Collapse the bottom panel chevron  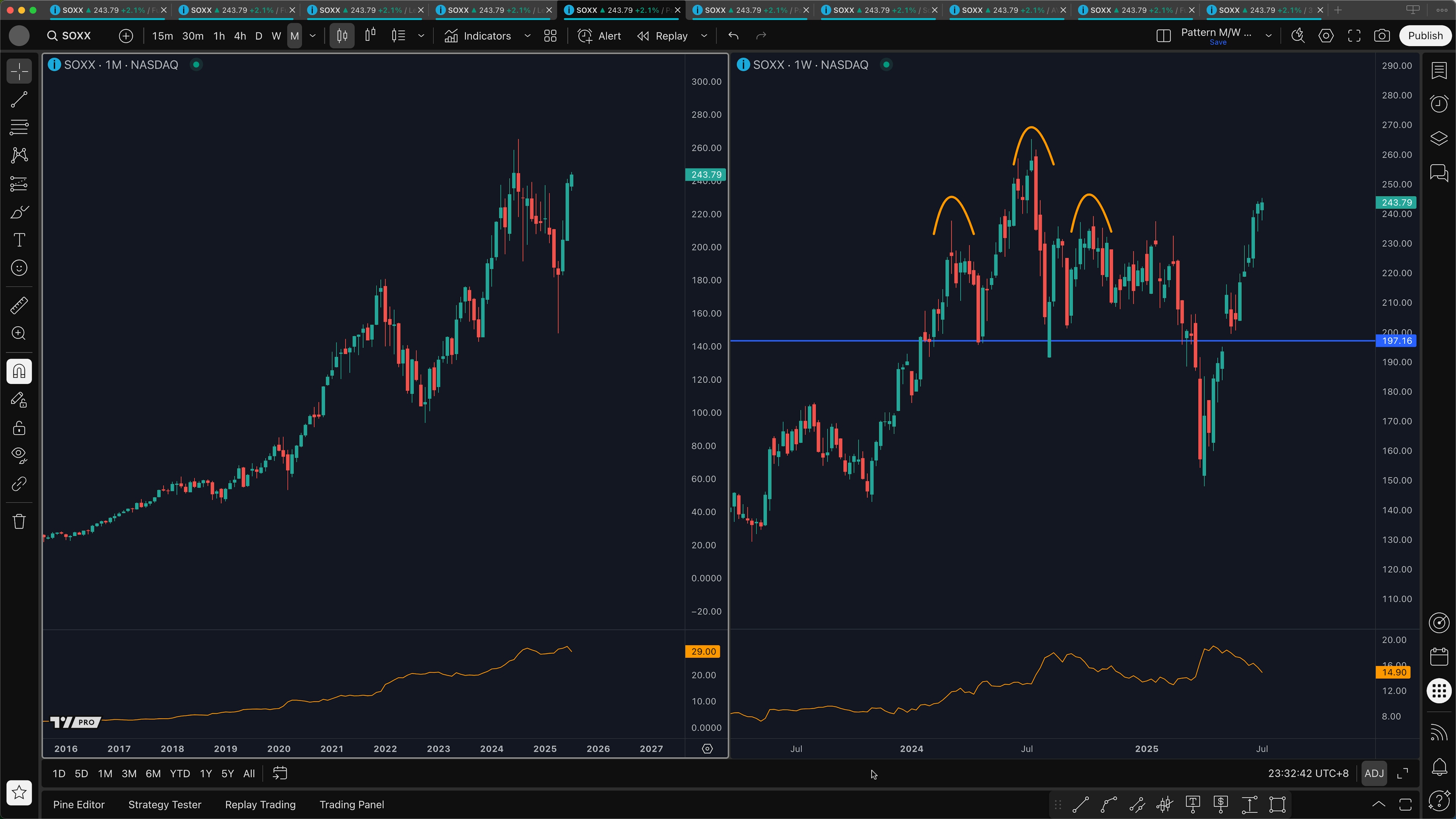[x=1379, y=804]
